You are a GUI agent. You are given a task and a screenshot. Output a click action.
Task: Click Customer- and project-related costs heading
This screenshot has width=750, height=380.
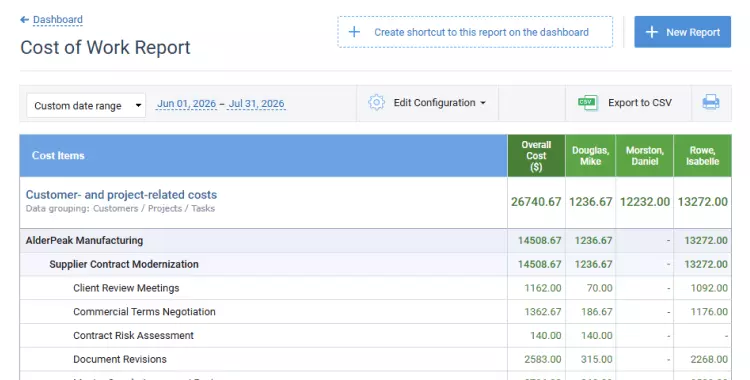(121, 195)
